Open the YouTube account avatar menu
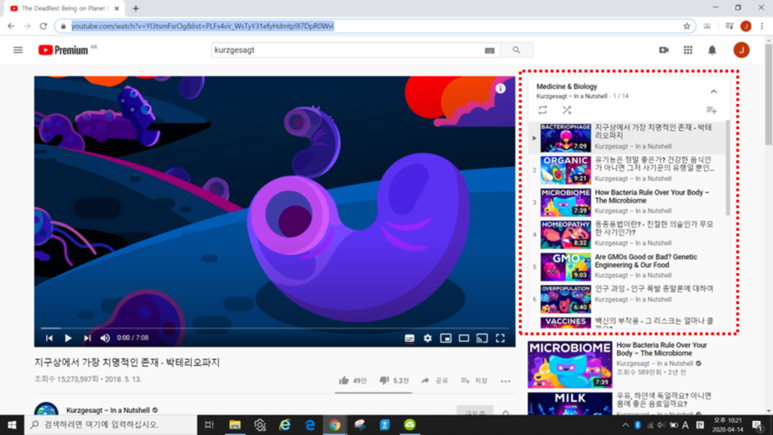 coord(741,50)
